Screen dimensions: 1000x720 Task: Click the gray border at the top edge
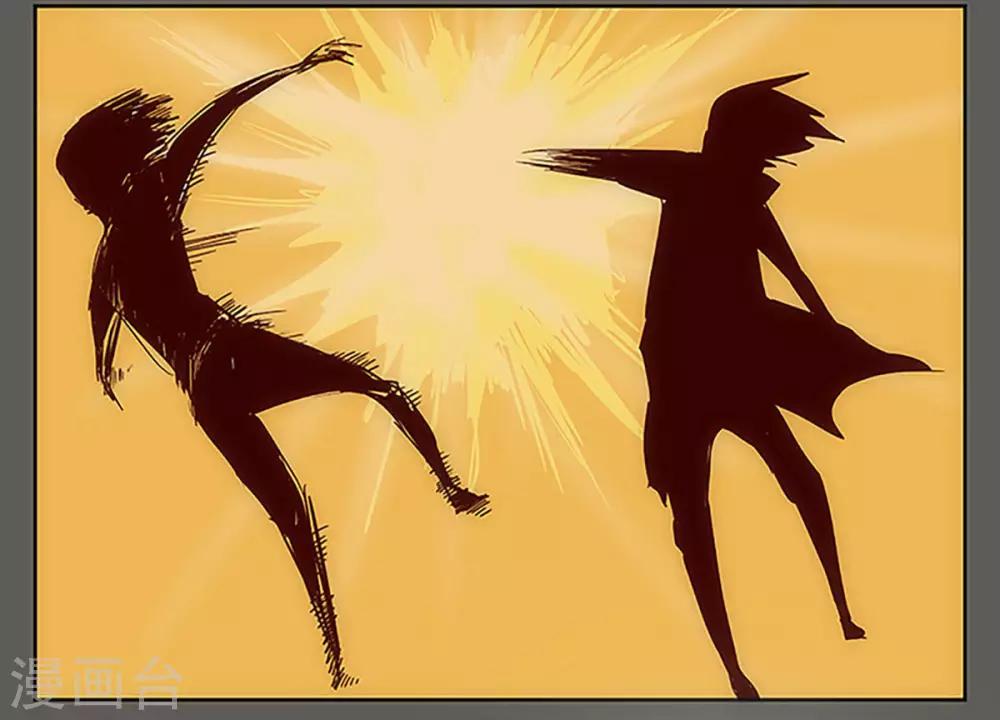(x=500, y=4)
